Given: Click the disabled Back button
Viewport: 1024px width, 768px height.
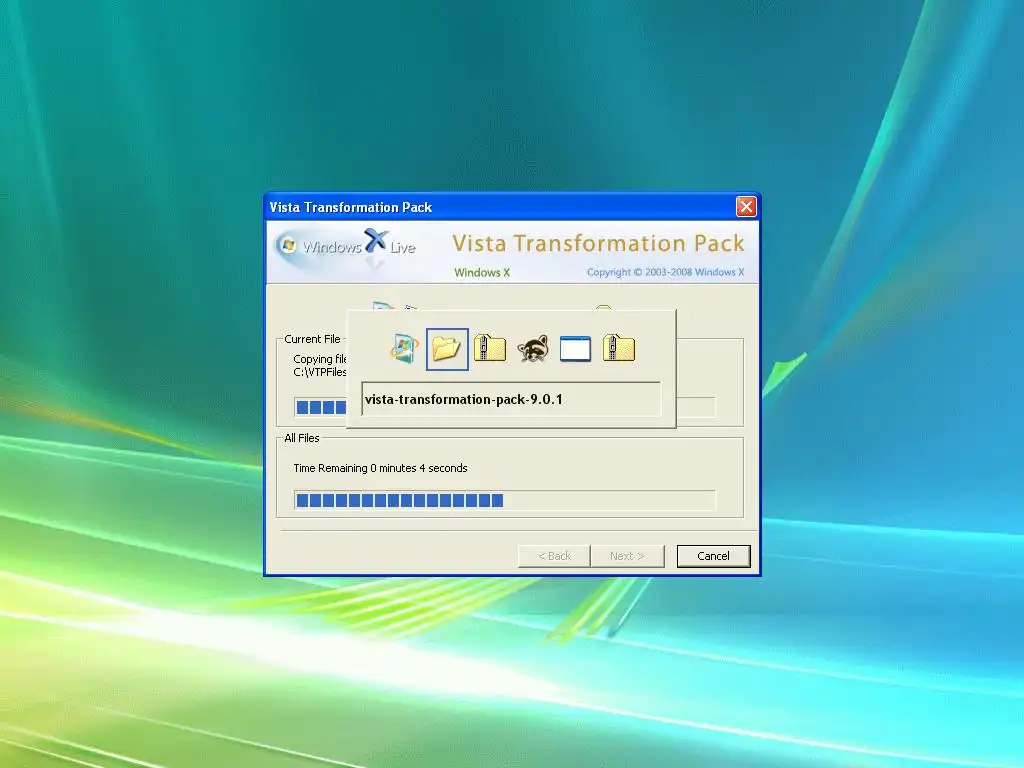Looking at the screenshot, I should click(554, 556).
